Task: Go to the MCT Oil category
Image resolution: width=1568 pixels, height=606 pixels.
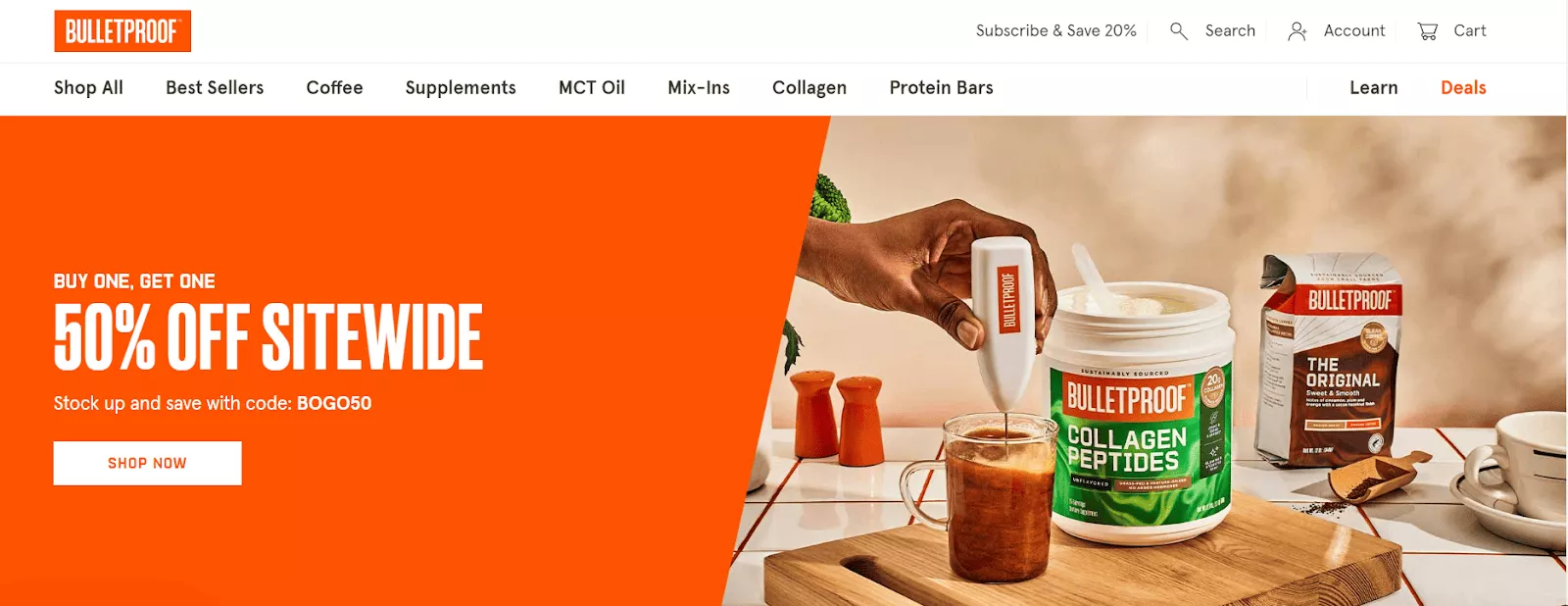Action: click(592, 88)
